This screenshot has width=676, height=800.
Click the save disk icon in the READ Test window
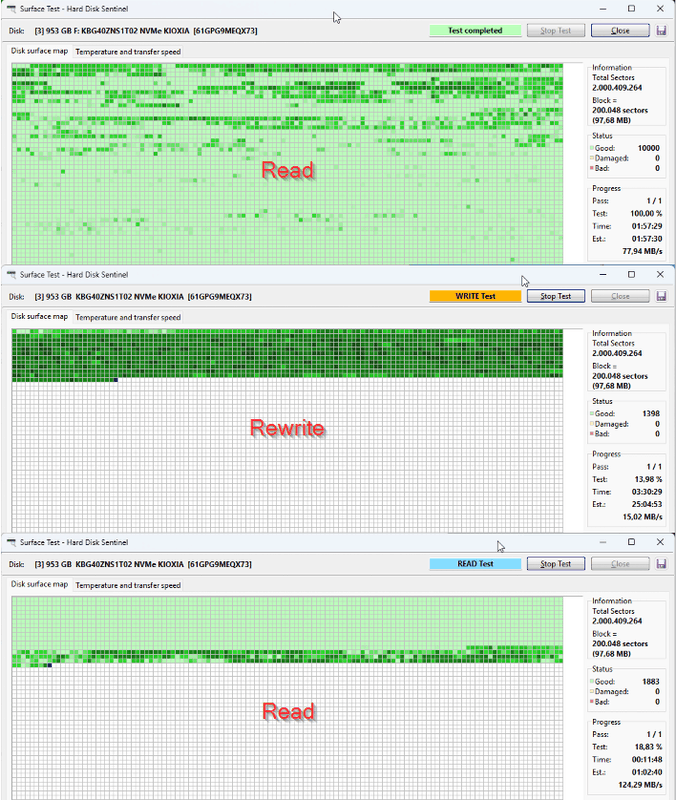[661, 564]
